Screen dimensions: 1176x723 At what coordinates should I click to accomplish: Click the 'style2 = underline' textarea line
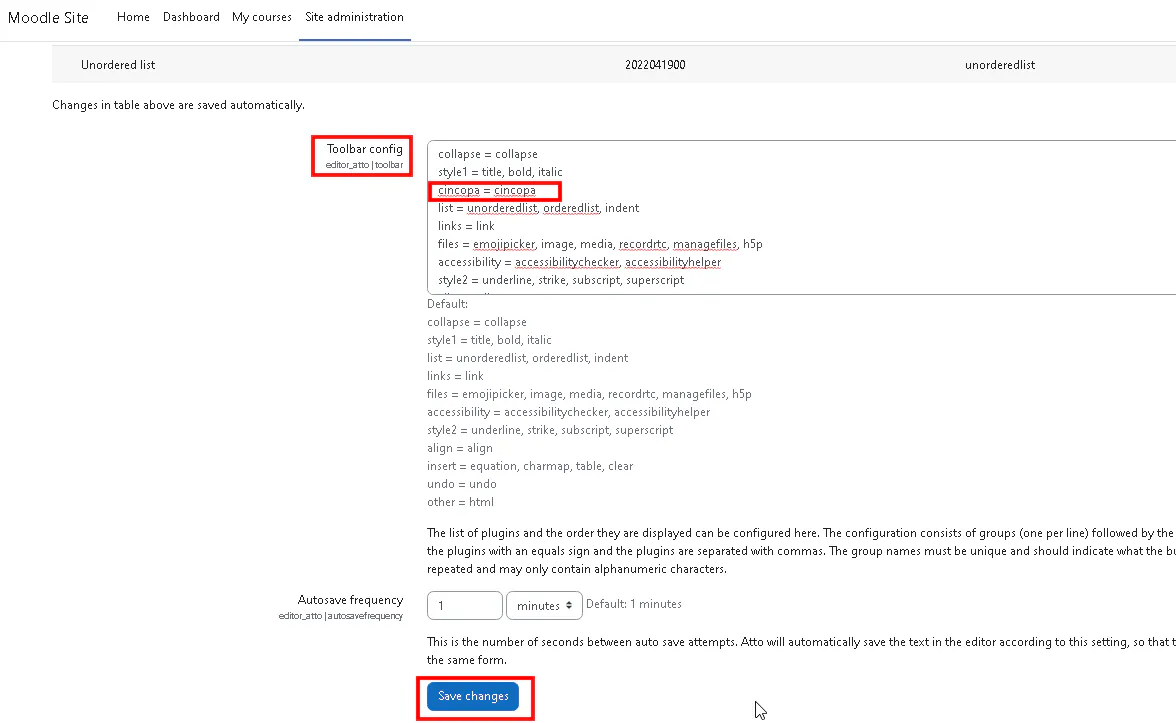[561, 280]
